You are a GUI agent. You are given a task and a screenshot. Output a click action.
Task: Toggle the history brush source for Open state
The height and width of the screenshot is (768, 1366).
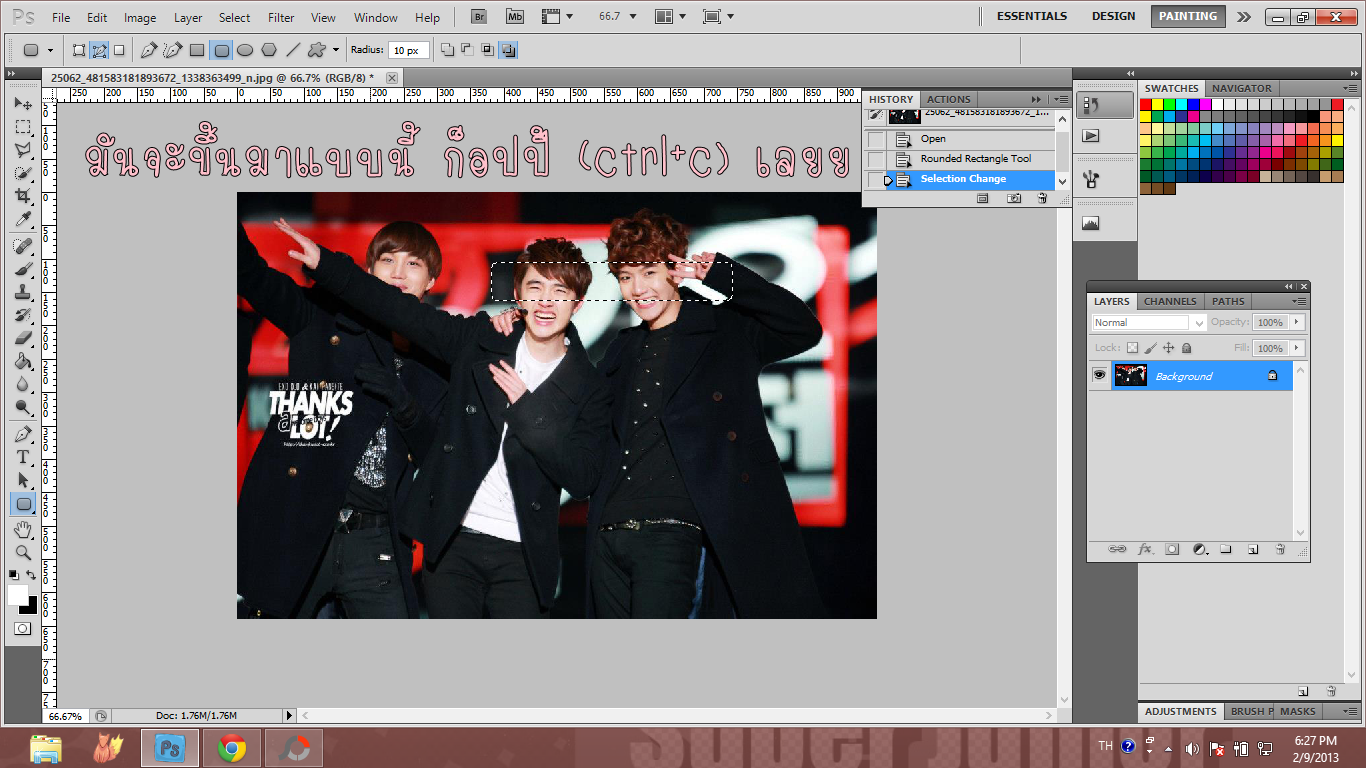[x=876, y=139]
